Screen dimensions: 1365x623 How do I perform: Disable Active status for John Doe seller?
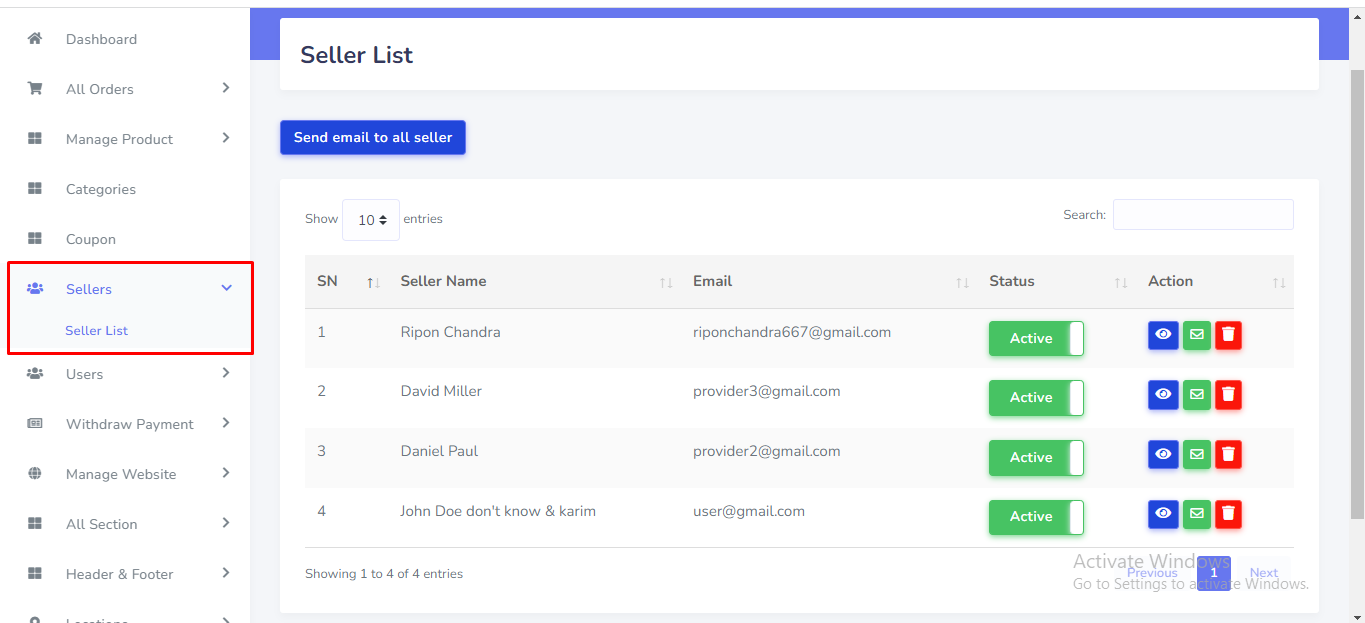pyautogui.click(x=1036, y=517)
